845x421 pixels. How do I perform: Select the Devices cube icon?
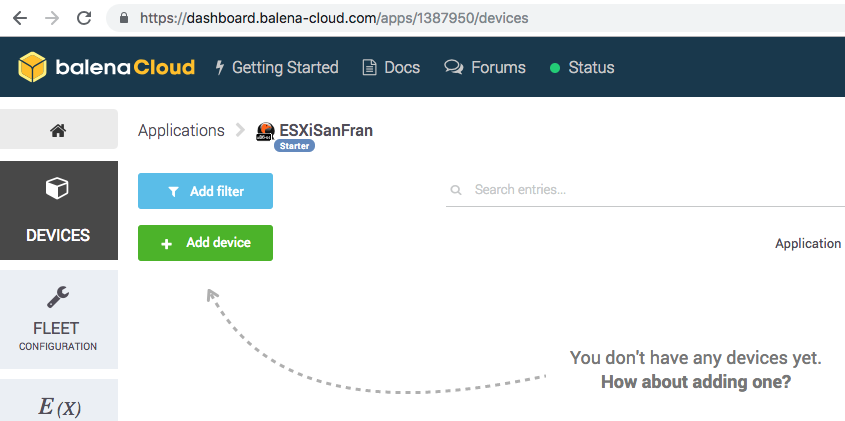[x=58, y=189]
